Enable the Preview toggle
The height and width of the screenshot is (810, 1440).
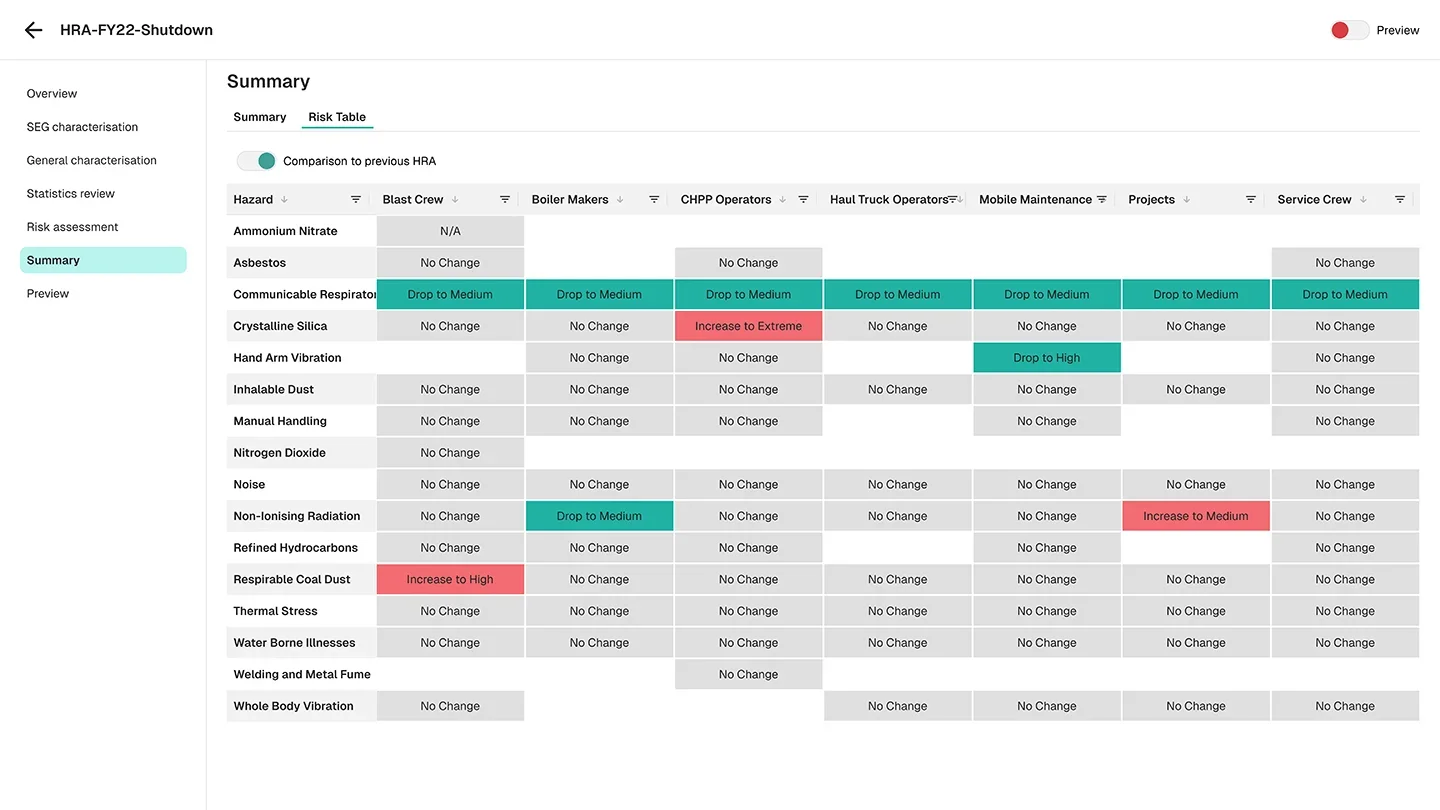[x=1349, y=30]
